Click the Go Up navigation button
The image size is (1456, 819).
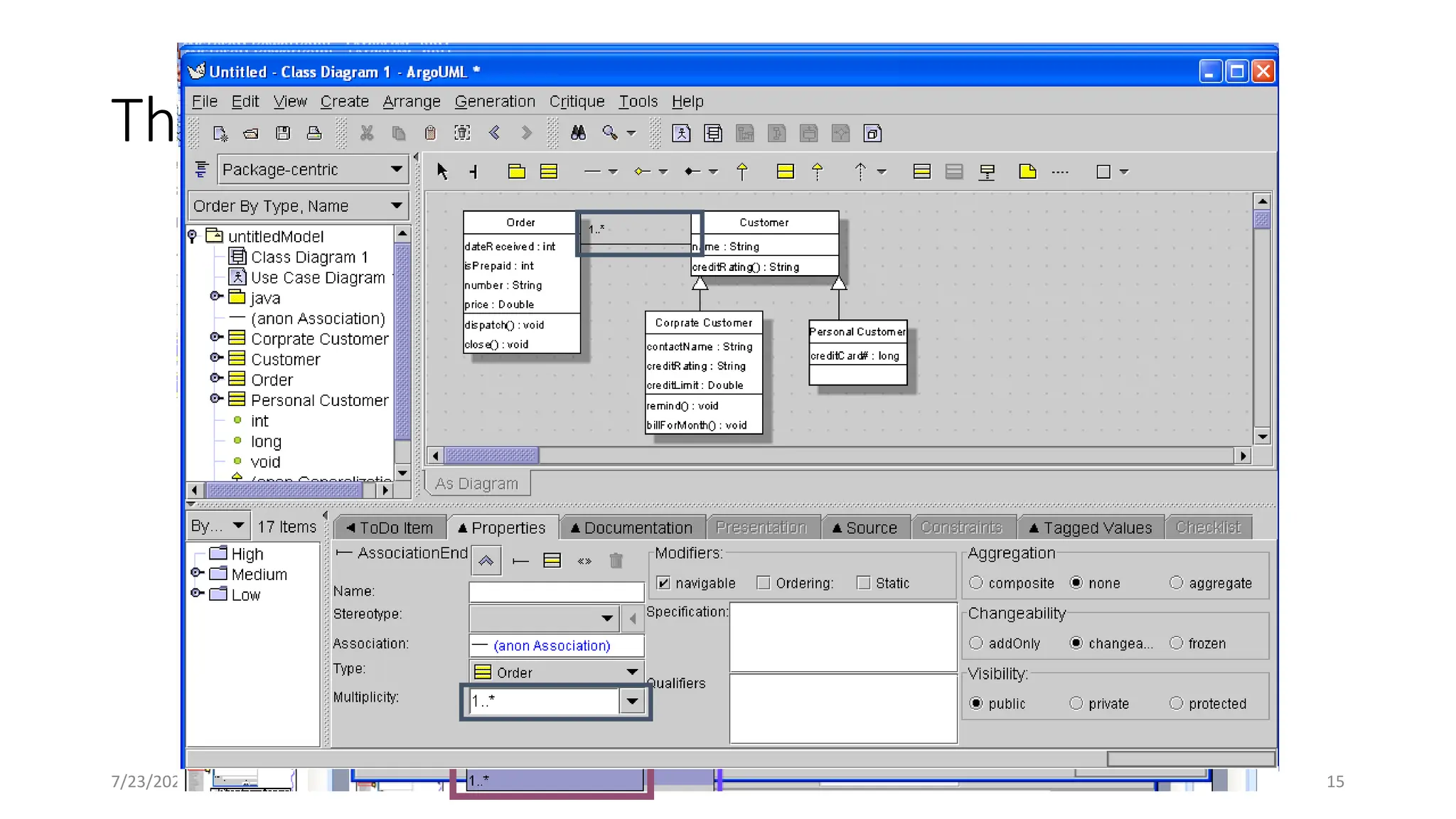[x=486, y=561]
